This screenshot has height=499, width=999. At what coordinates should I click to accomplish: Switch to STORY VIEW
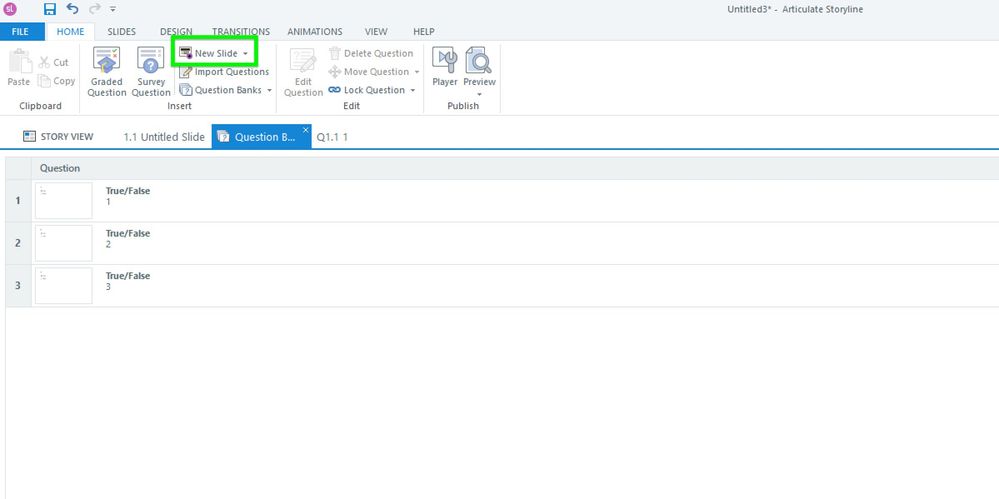pos(58,136)
